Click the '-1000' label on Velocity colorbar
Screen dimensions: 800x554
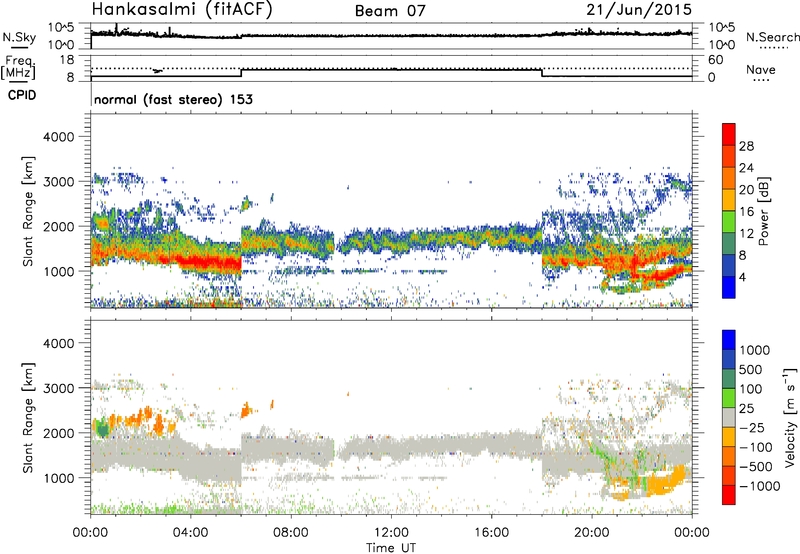pos(760,486)
